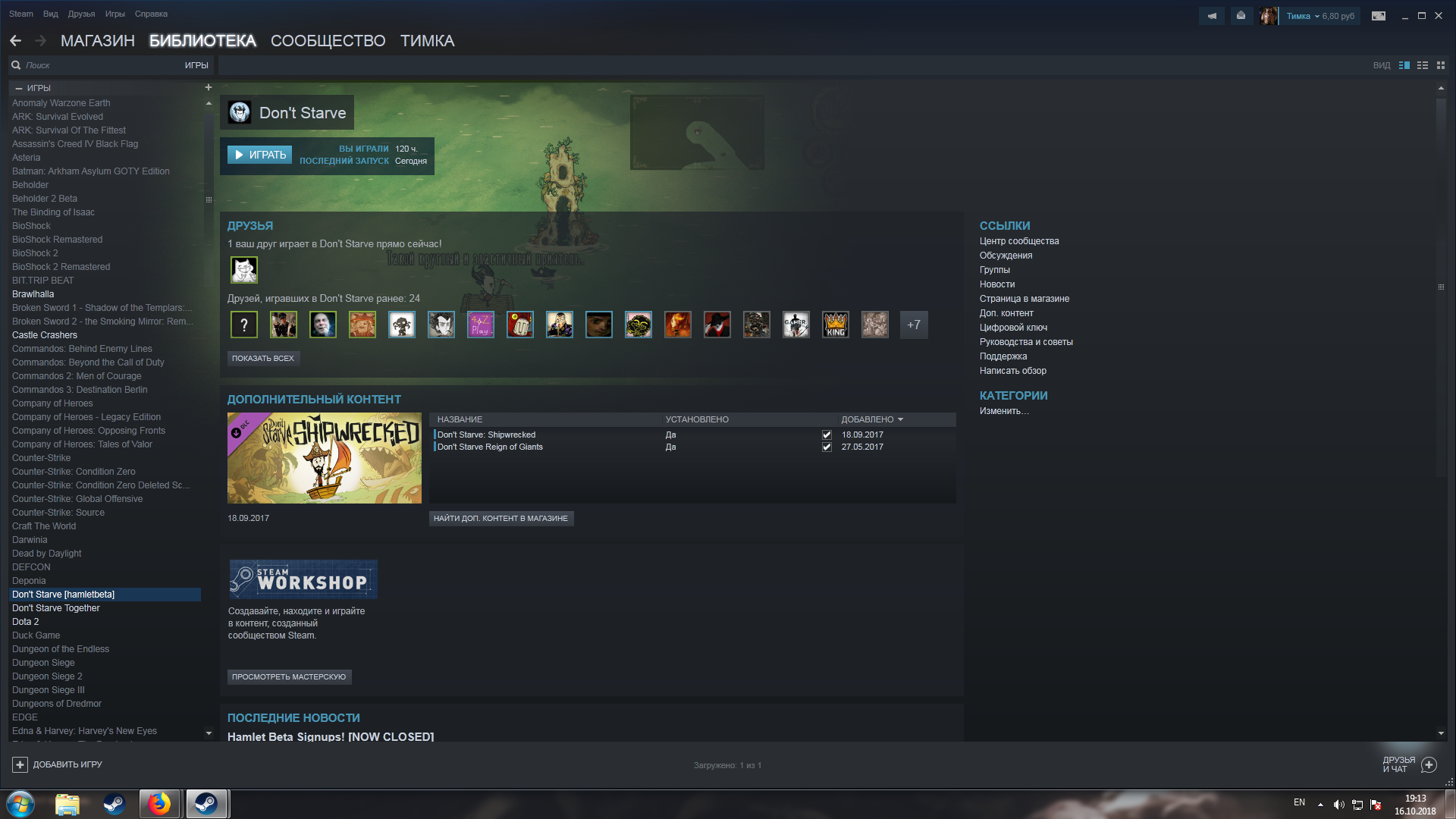Open the Центр сообщества link
The height and width of the screenshot is (819, 1456).
(x=1018, y=241)
